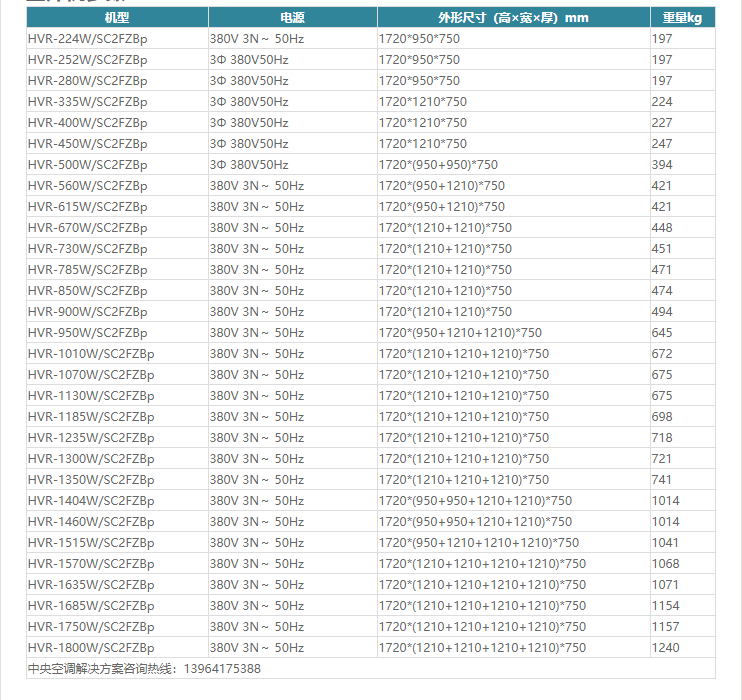742x700 pixels.
Task: Click the hotline number 13964175388
Action: click(222, 668)
